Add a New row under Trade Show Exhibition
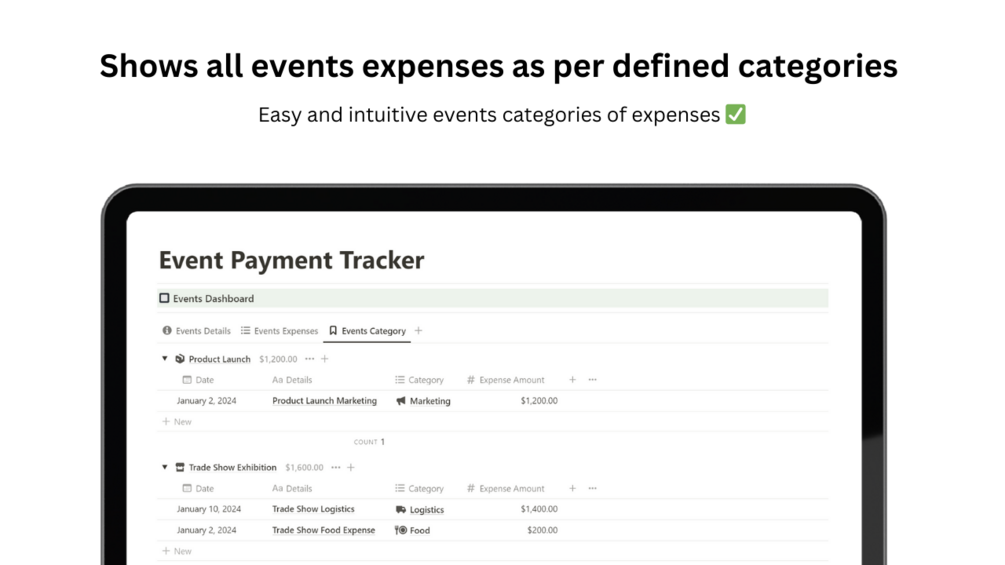The height and width of the screenshot is (565, 1005). 177,551
